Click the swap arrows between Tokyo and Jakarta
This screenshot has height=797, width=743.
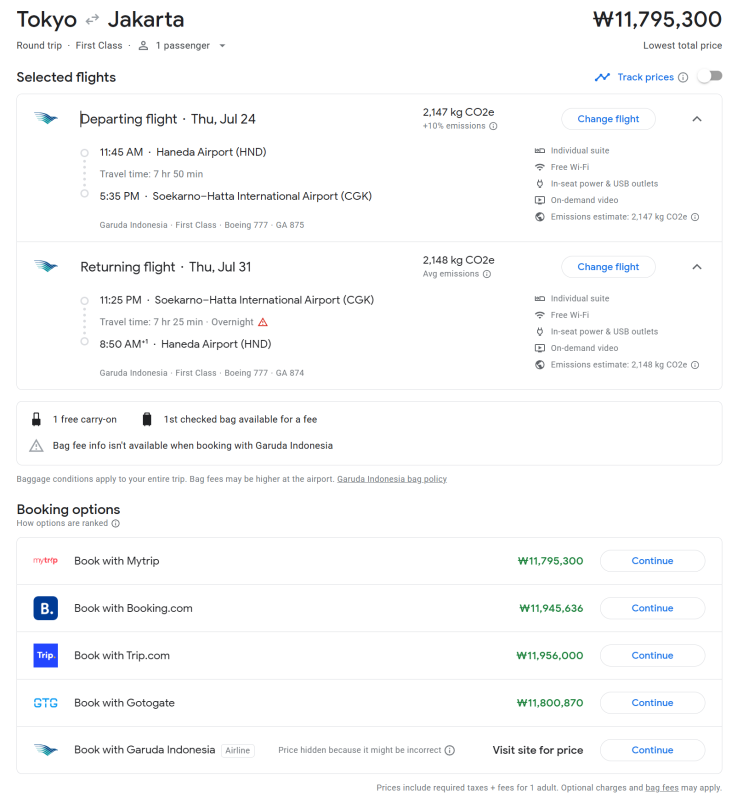tap(92, 20)
